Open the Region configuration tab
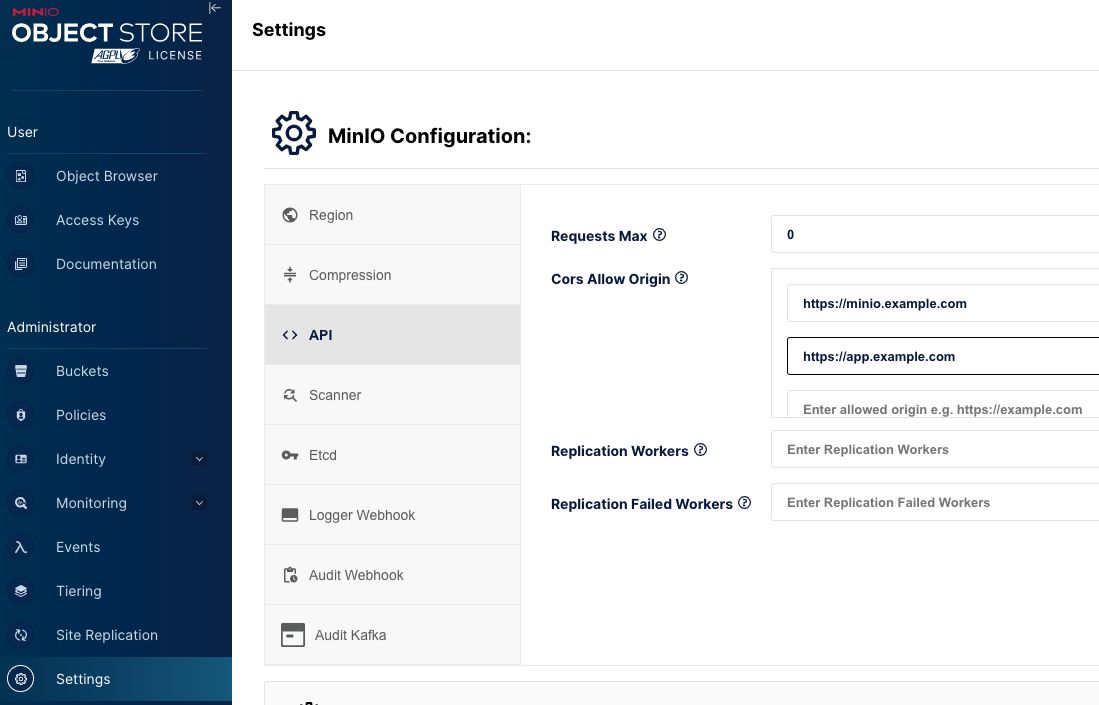This screenshot has height=705, width=1099. coord(392,215)
